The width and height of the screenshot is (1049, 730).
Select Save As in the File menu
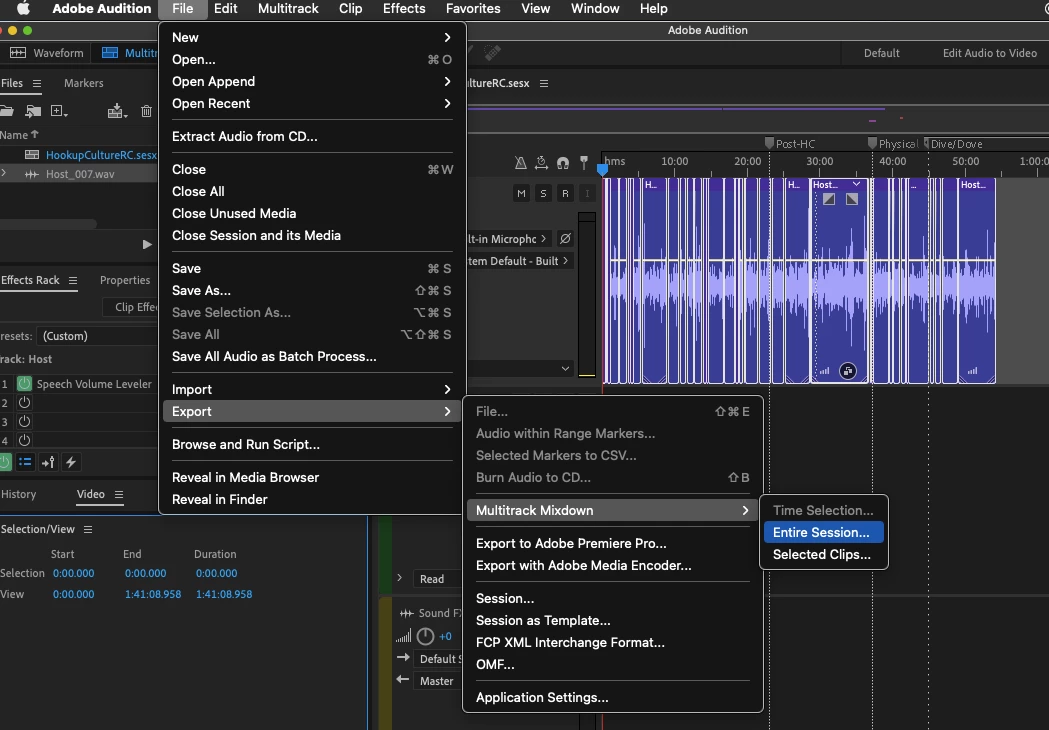[x=312, y=290]
